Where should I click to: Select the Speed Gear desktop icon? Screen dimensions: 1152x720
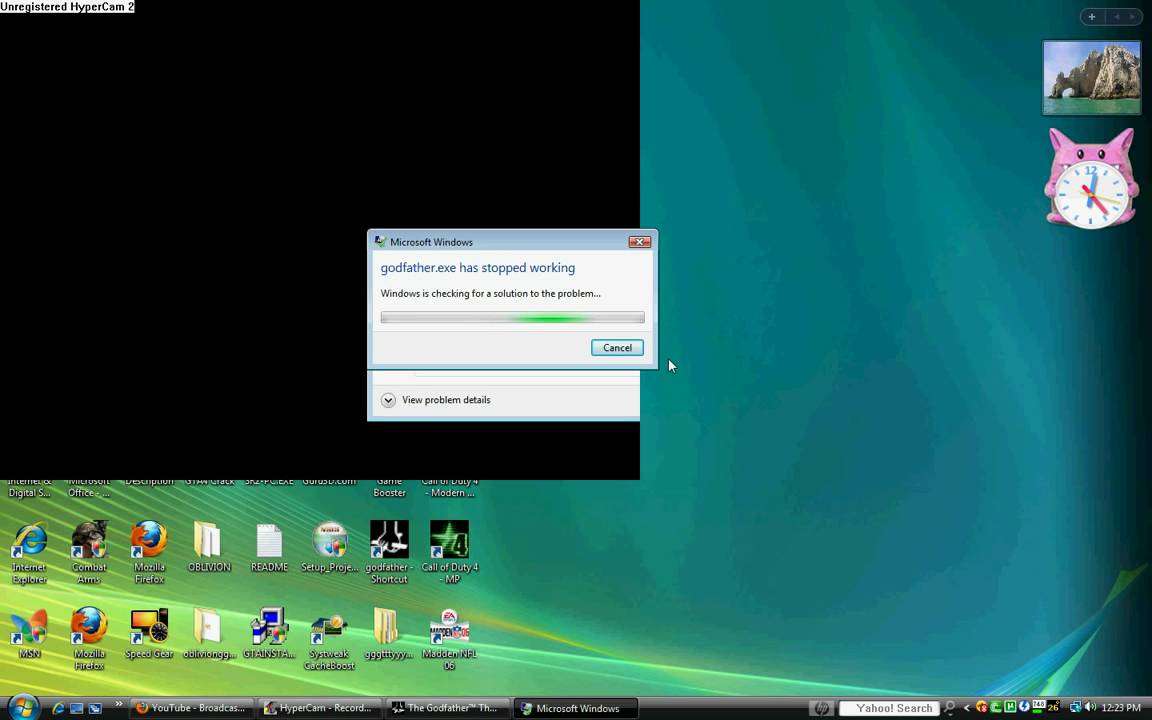click(149, 633)
